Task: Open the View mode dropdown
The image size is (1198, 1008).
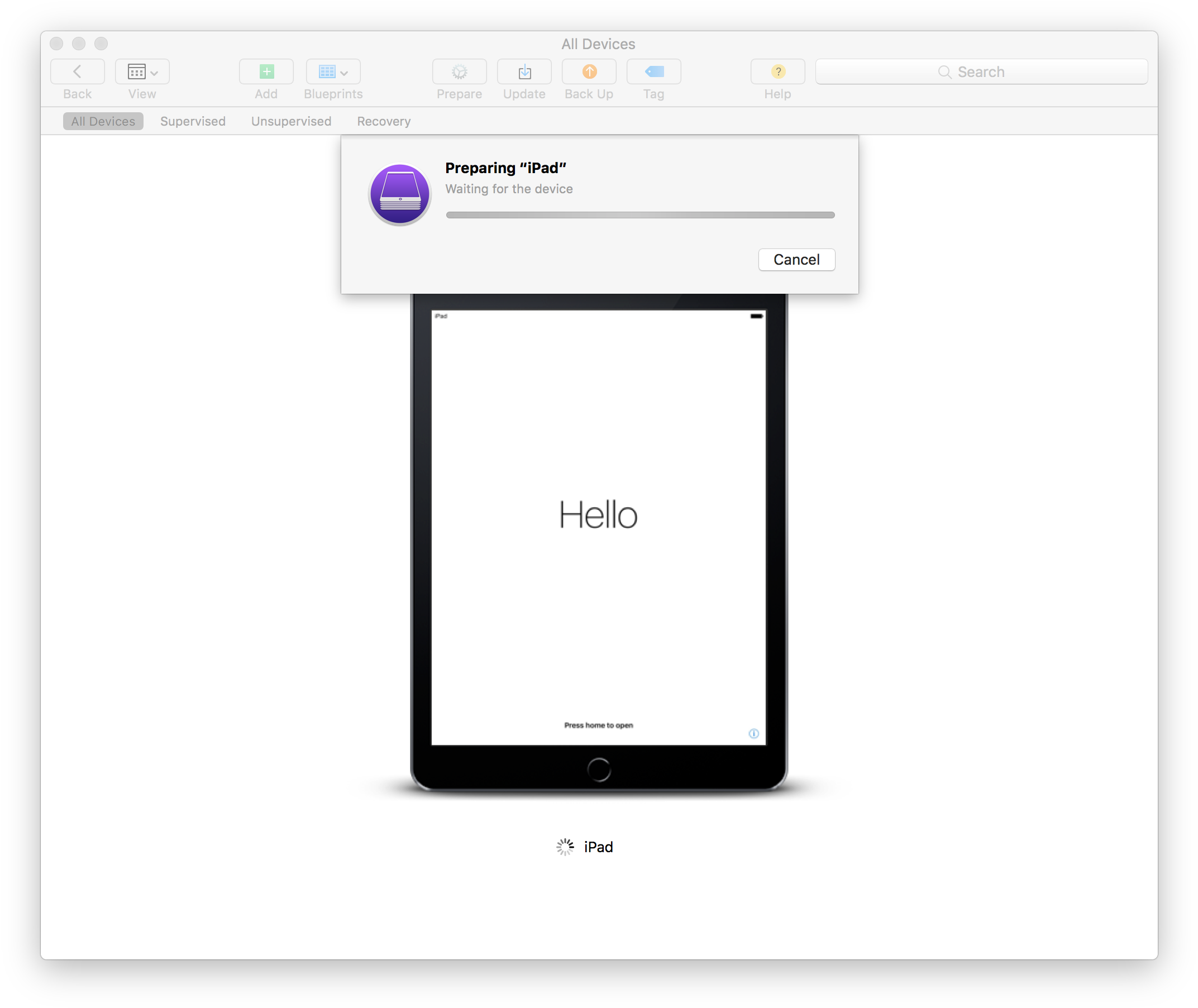Action: pos(142,71)
